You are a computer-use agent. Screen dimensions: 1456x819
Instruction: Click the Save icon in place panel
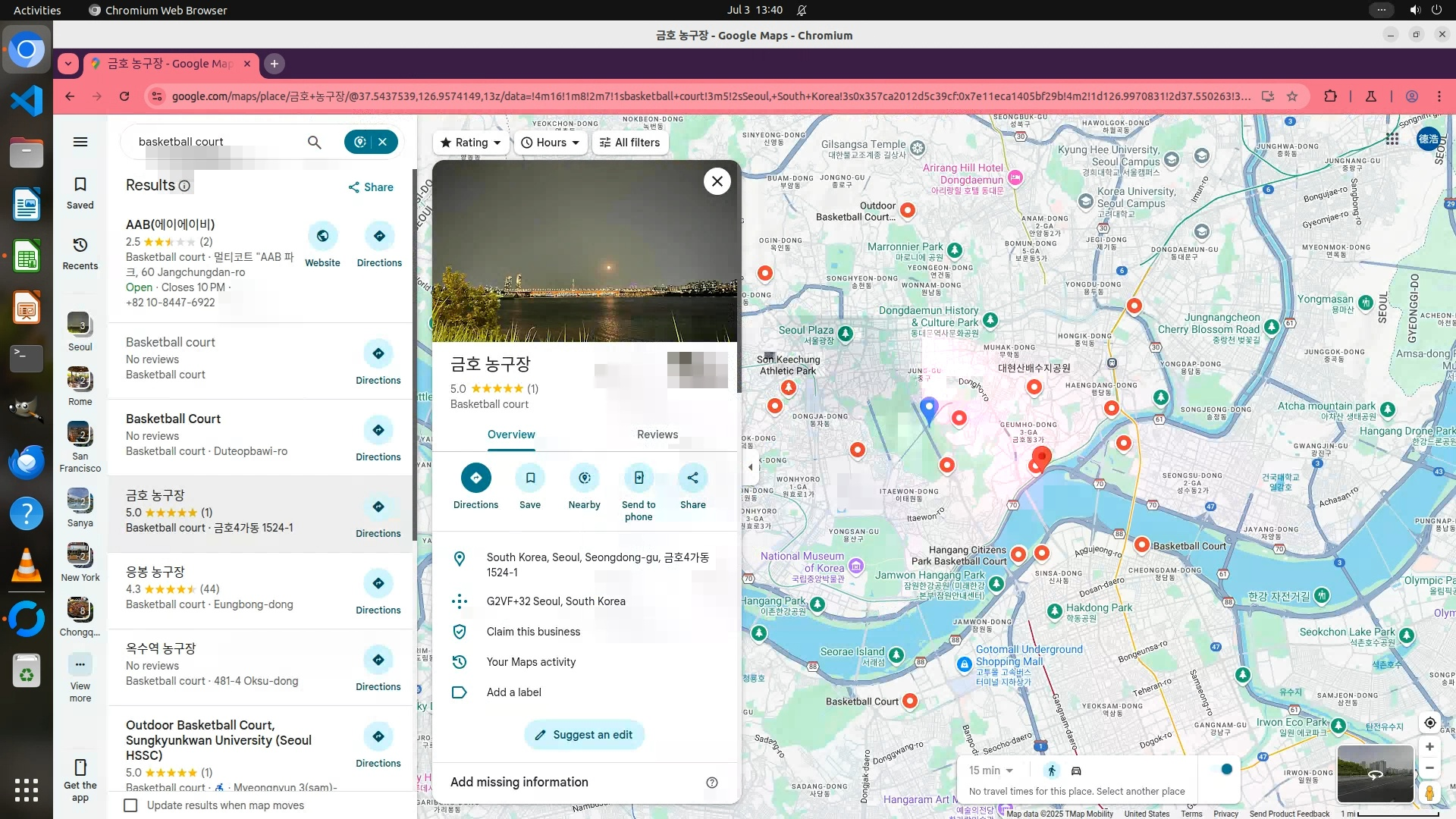[x=530, y=479]
